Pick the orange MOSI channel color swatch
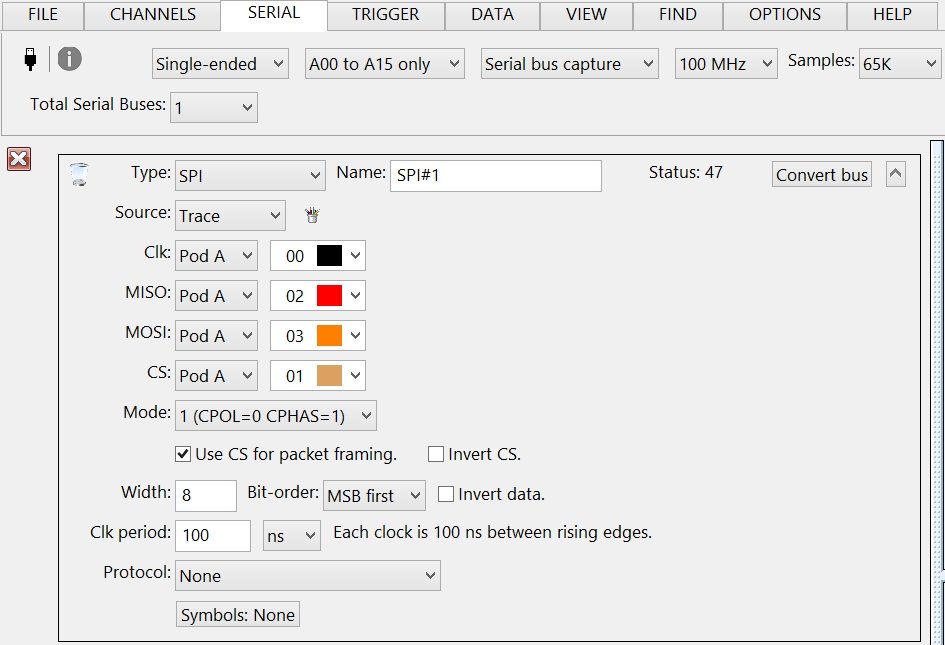Image resolution: width=945 pixels, height=645 pixels. tap(329, 336)
